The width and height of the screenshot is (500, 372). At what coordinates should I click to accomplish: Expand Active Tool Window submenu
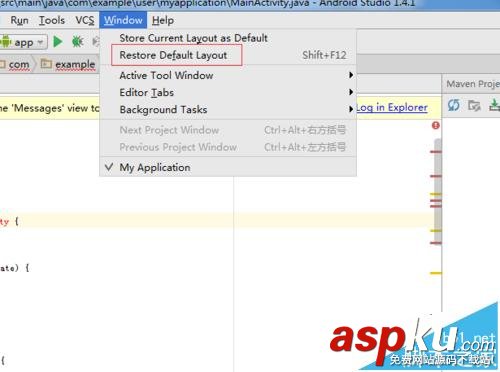tap(228, 75)
